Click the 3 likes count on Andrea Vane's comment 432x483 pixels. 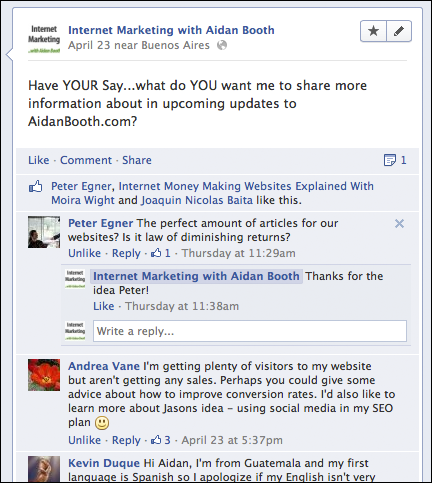pyautogui.click(x=161, y=440)
